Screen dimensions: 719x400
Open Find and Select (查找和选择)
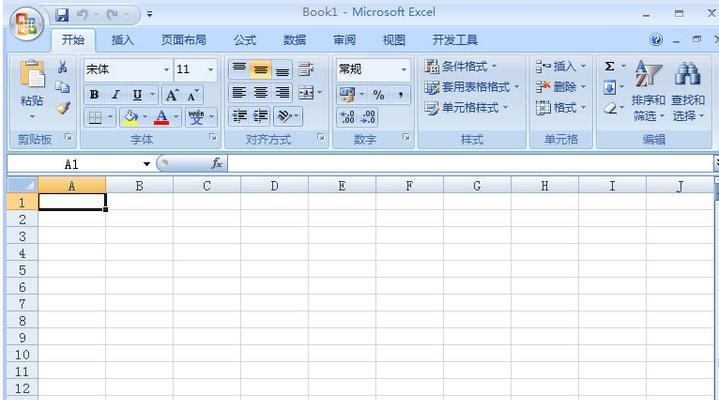(688, 91)
